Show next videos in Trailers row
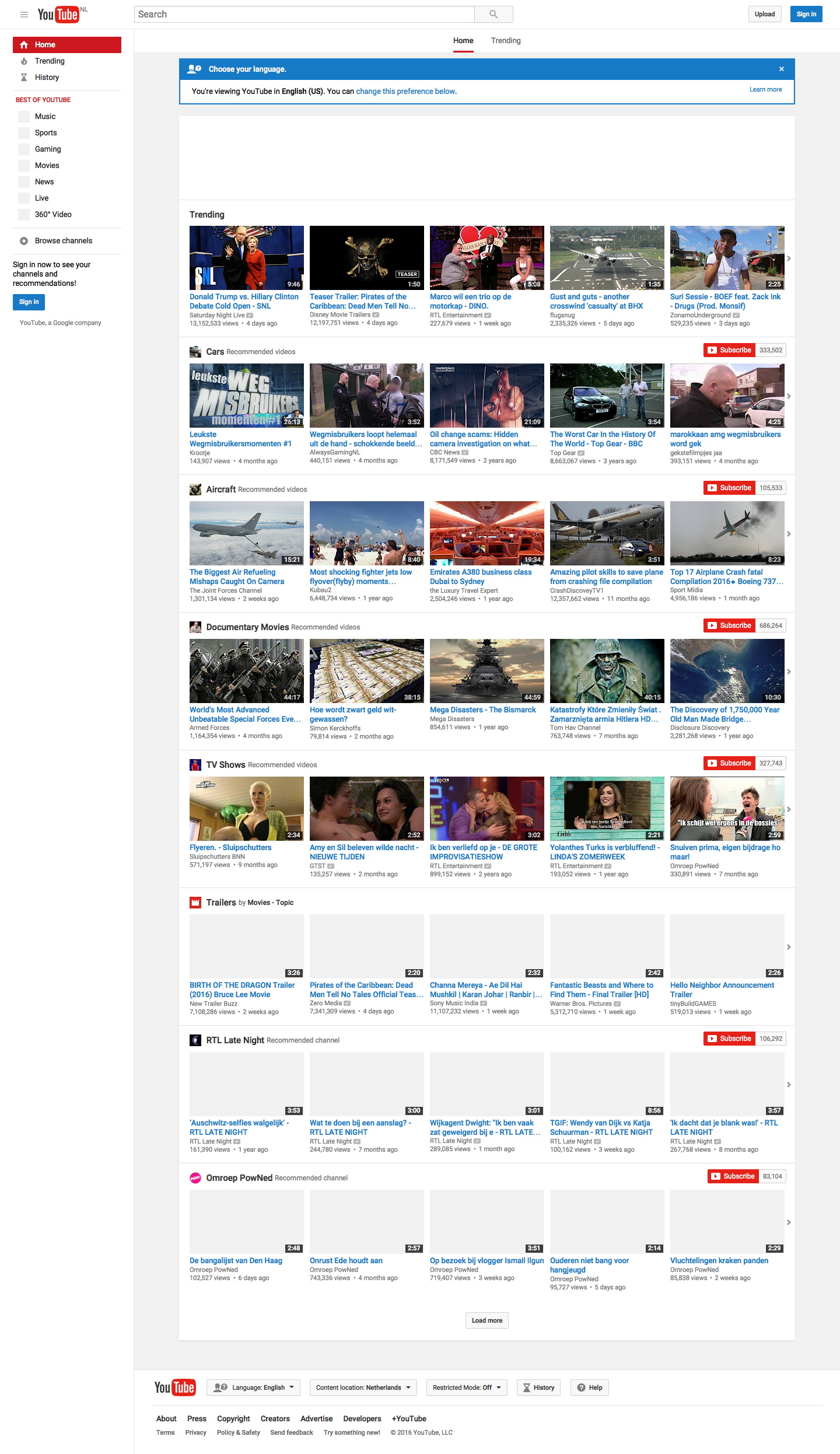This screenshot has width=840, height=1454. click(789, 947)
